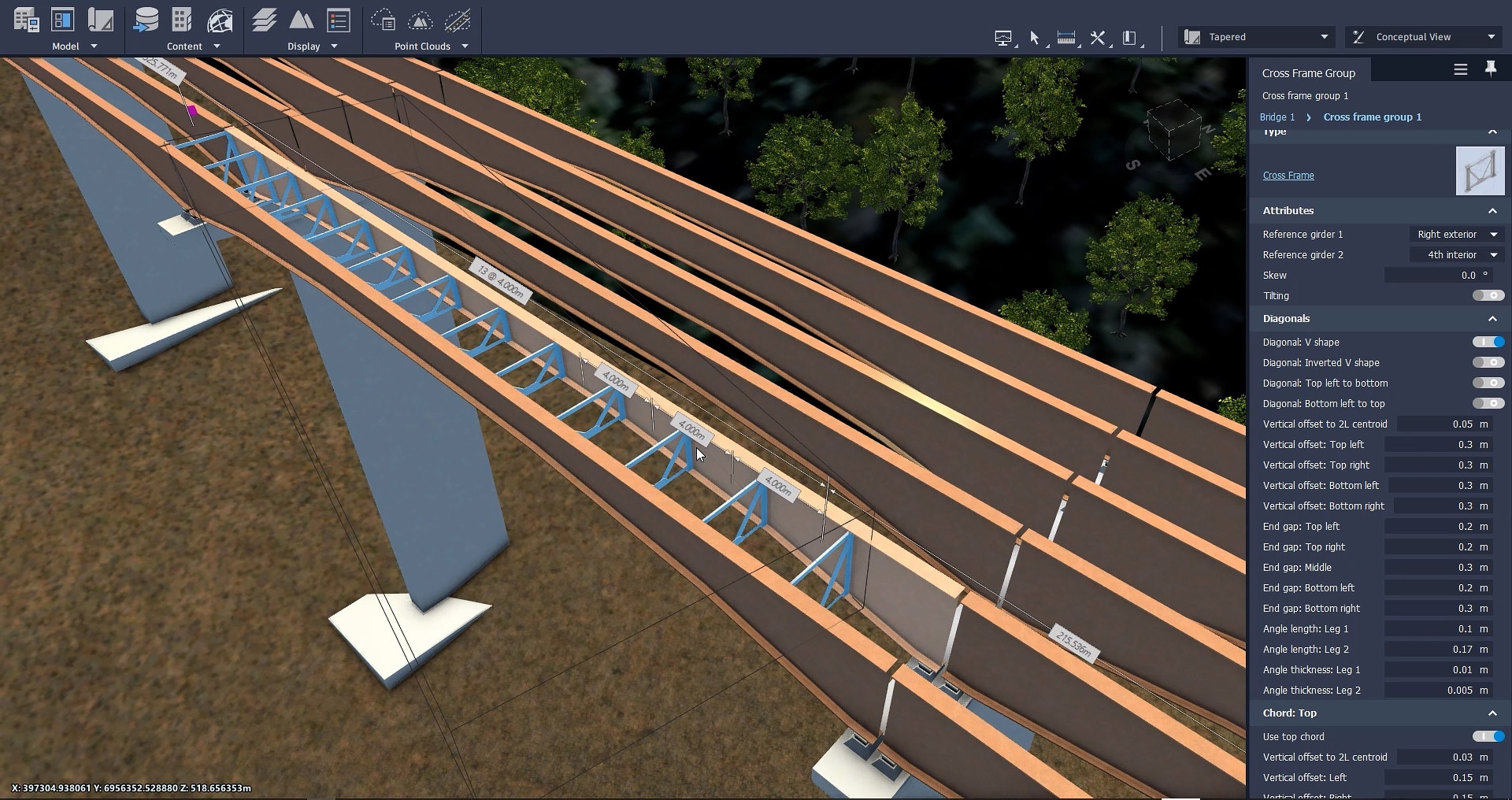
Task: Open the Surface Layers stack icon
Action: tap(264, 20)
